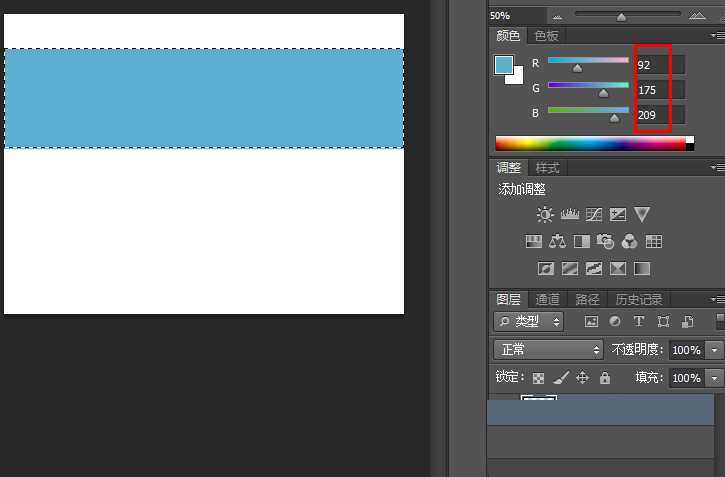The height and width of the screenshot is (477, 725).
Task: Filter layers by adjustment layers icon
Action: (x=615, y=321)
